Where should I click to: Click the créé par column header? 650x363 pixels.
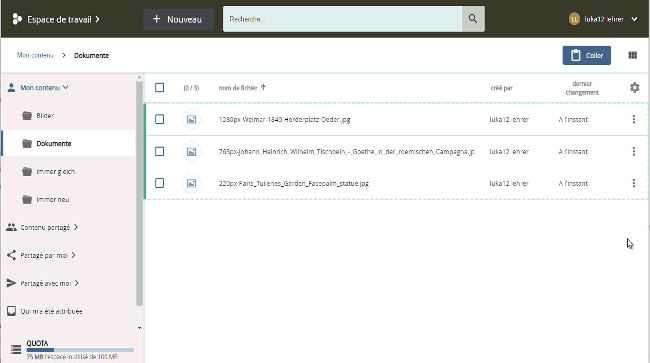[502, 88]
